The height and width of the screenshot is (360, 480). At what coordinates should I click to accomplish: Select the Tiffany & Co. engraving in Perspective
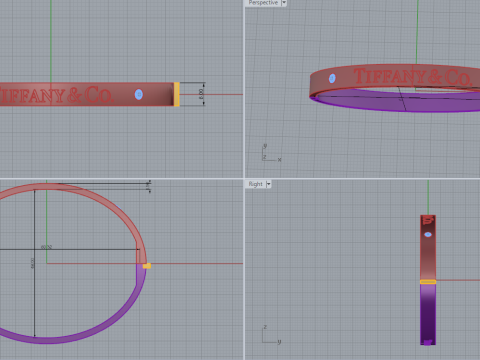click(412, 77)
